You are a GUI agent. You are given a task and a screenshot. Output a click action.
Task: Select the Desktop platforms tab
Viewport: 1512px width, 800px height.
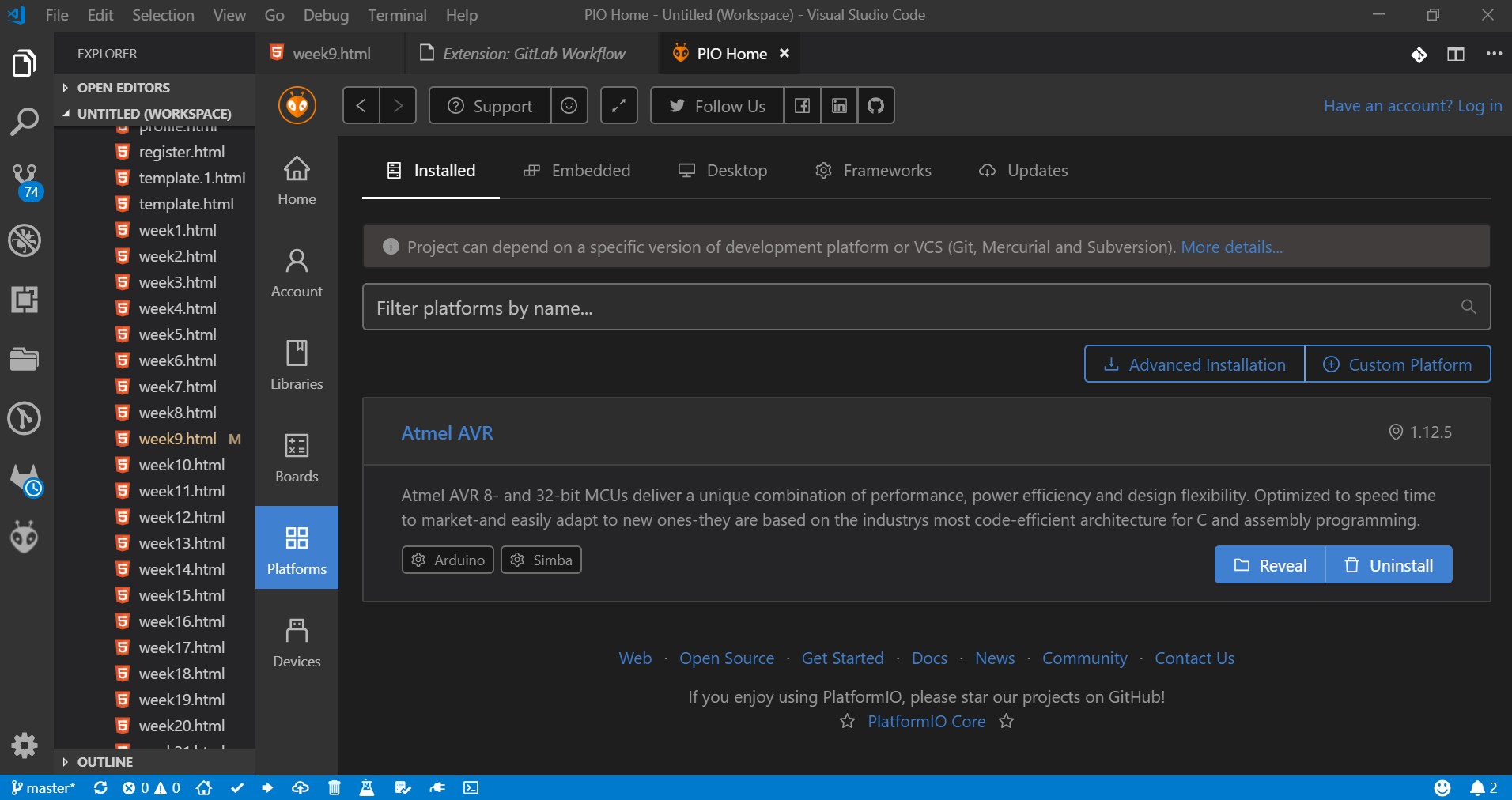(x=723, y=171)
